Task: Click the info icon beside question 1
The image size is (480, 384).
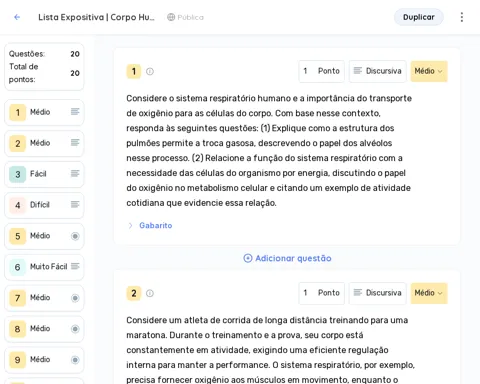Action: tap(150, 71)
